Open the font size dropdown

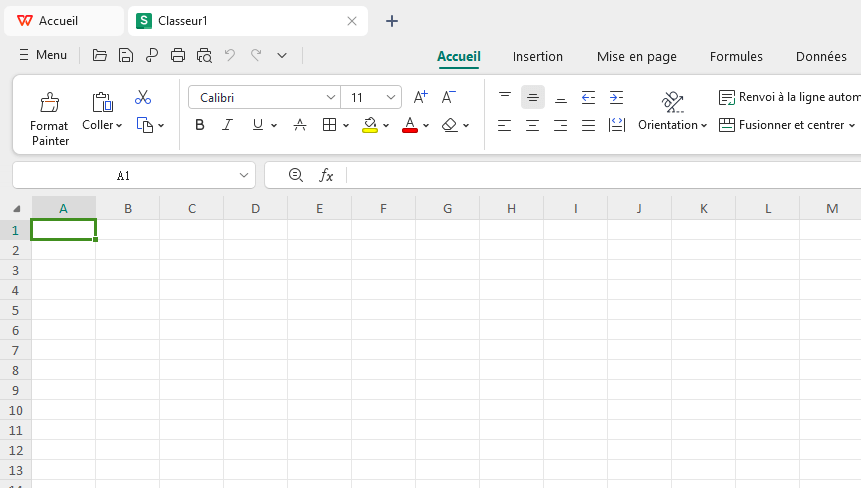(391, 97)
